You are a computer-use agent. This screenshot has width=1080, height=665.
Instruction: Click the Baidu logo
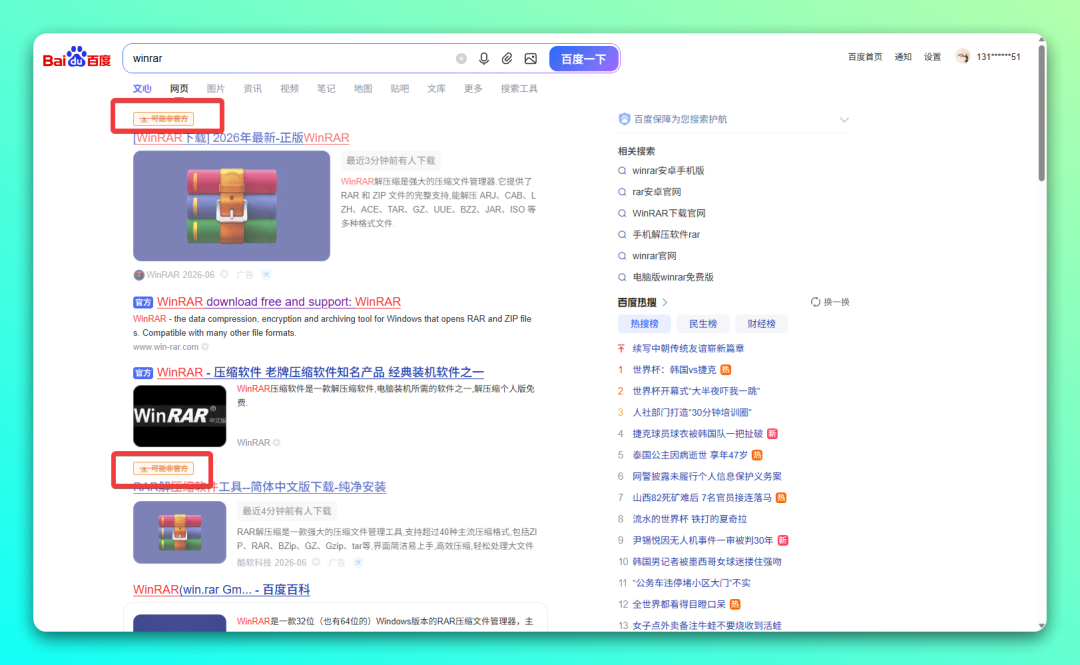[x=76, y=58]
